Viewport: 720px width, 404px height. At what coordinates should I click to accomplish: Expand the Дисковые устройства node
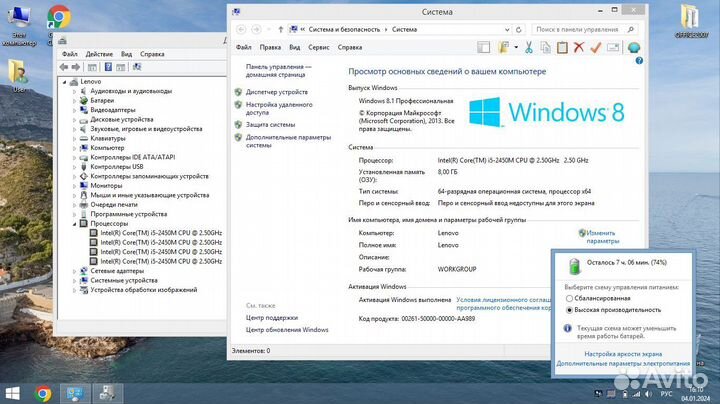(74, 119)
